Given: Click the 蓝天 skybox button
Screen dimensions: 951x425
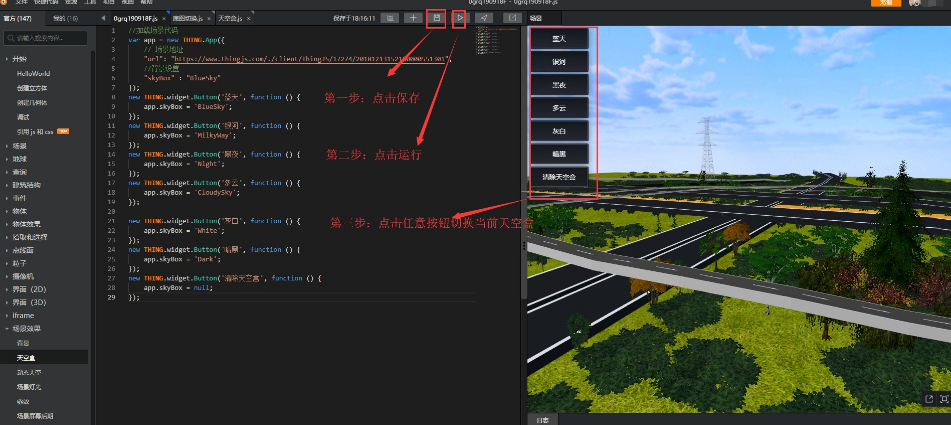Looking at the screenshot, I should 559,39.
